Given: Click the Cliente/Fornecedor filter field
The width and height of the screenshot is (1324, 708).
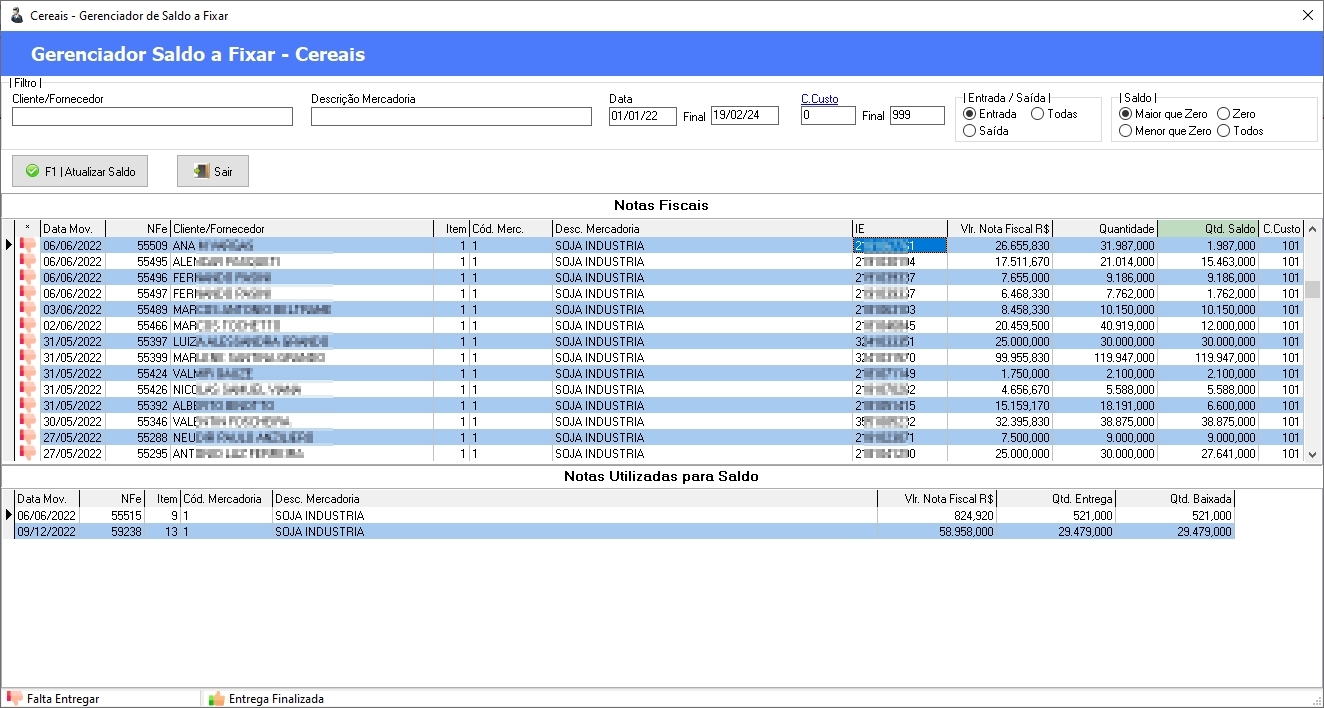Looking at the screenshot, I should [x=152, y=116].
